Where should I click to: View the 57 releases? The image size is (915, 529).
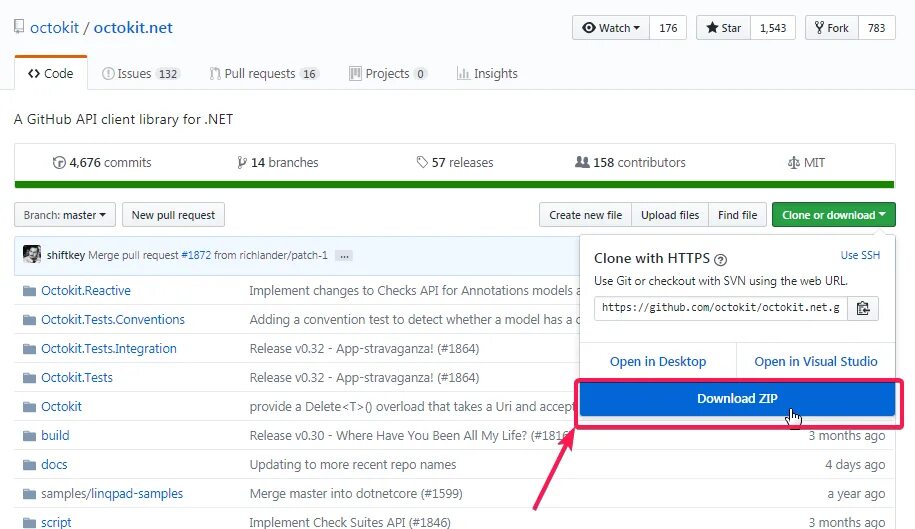click(x=455, y=163)
